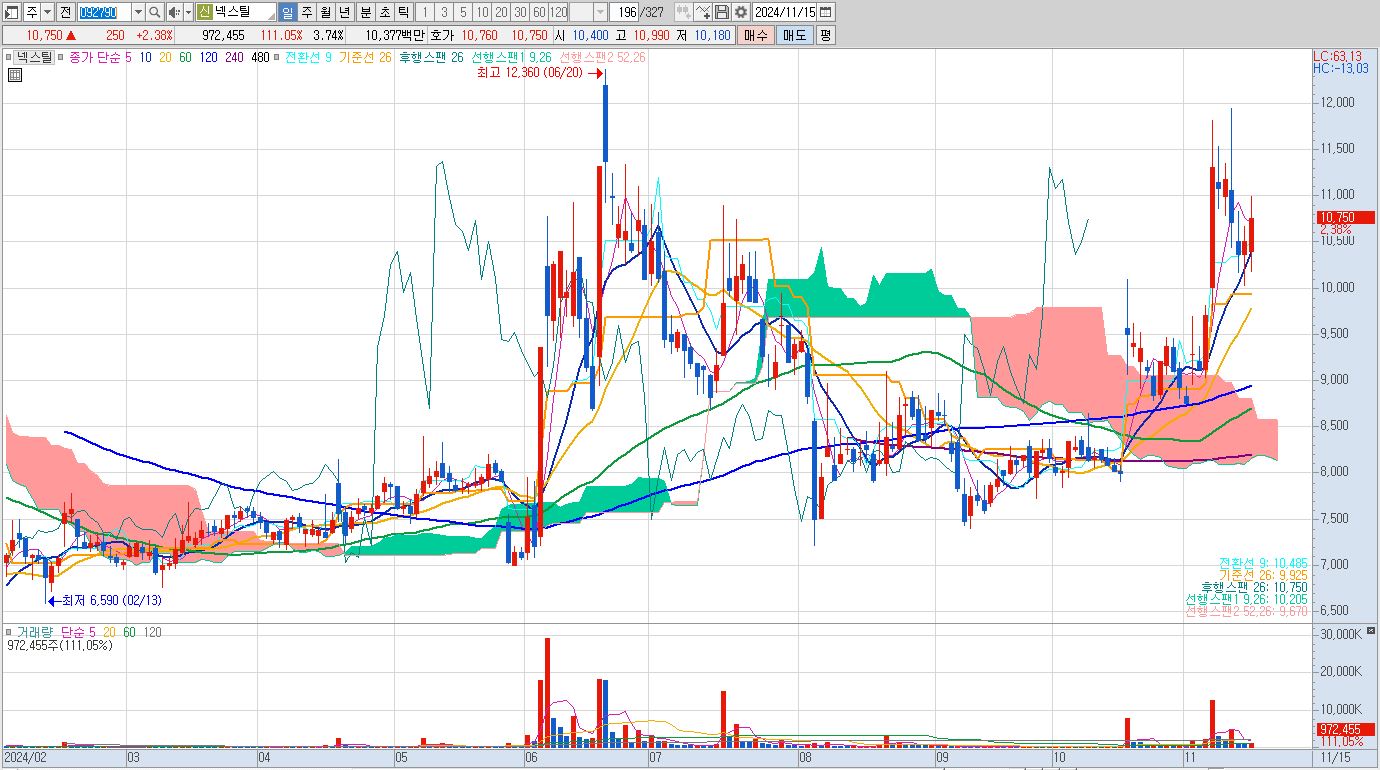Select the 틱 tick chart tab
Image resolution: width=1380 pixels, height=770 pixels.
(402, 12)
